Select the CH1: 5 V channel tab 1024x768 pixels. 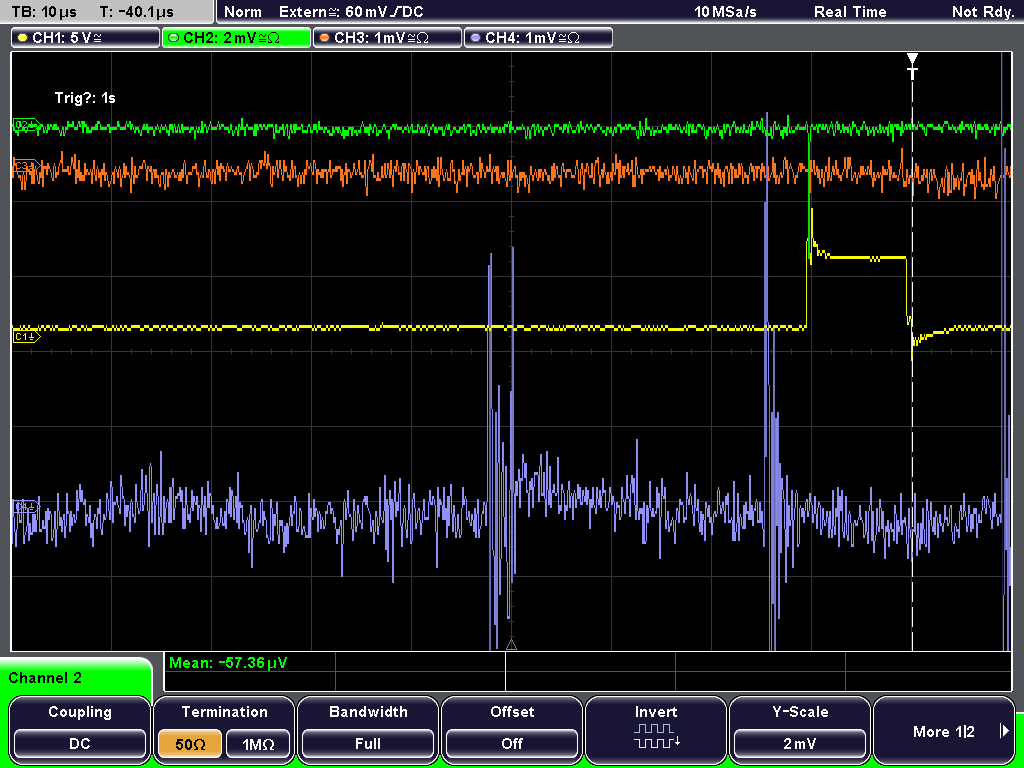[x=86, y=38]
